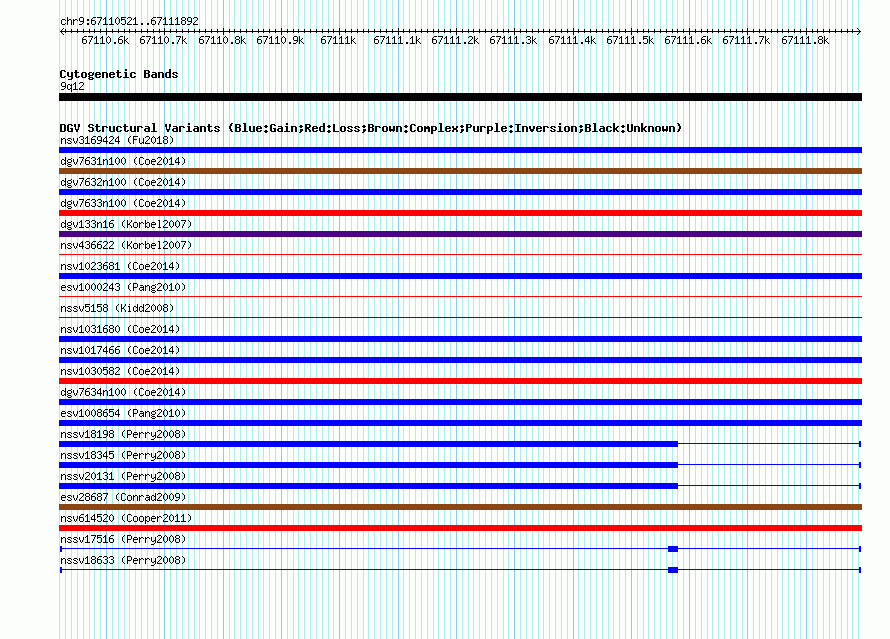Click ruler position 67110.8k
The image size is (890, 639).
coord(222,40)
